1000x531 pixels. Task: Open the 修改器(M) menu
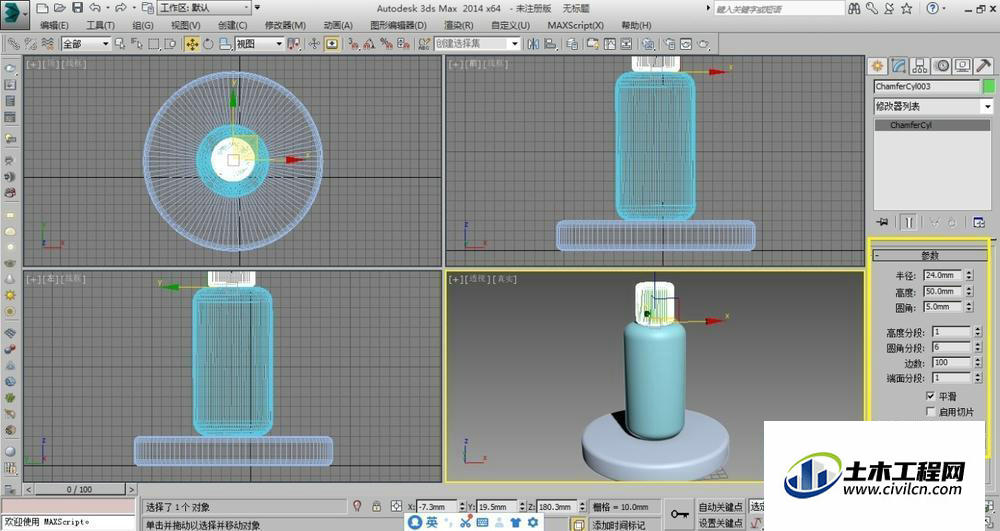pos(285,25)
